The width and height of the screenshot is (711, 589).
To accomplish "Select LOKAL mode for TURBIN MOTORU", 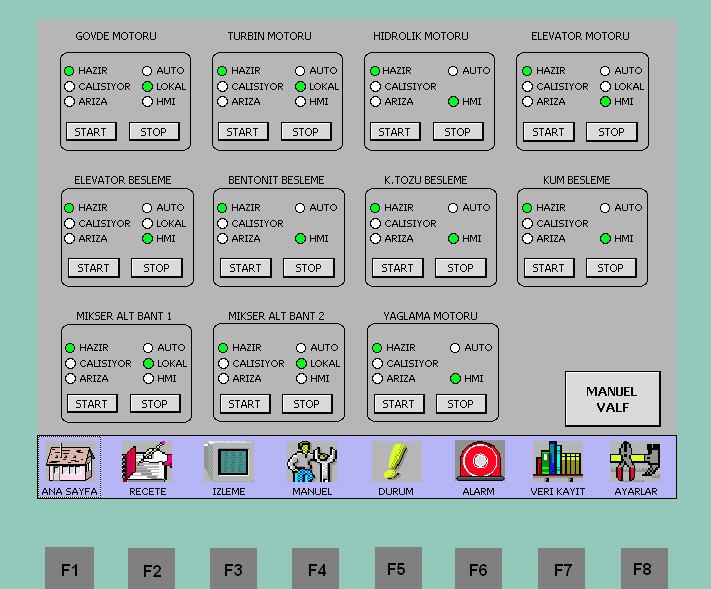I will point(300,86).
